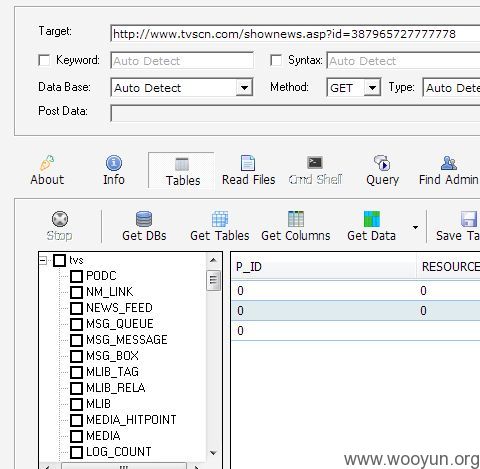Click into the Target URL field
This screenshot has width=480, height=469.
tap(295, 34)
